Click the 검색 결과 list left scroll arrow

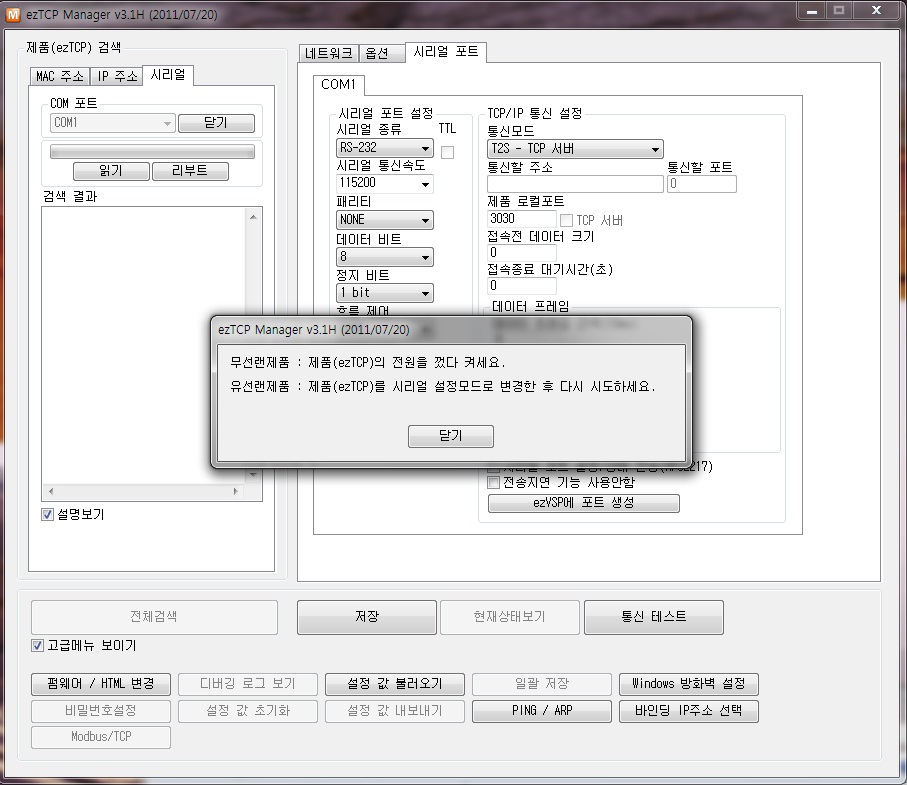tap(51, 492)
